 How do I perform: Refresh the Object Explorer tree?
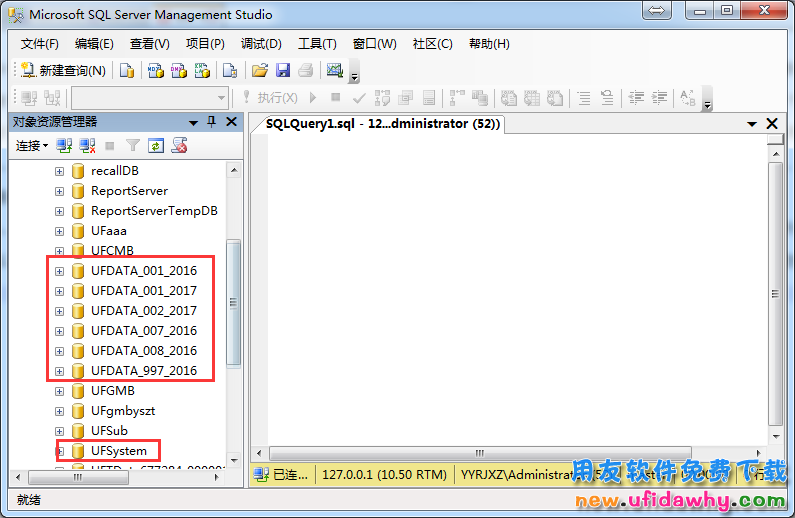(x=156, y=146)
